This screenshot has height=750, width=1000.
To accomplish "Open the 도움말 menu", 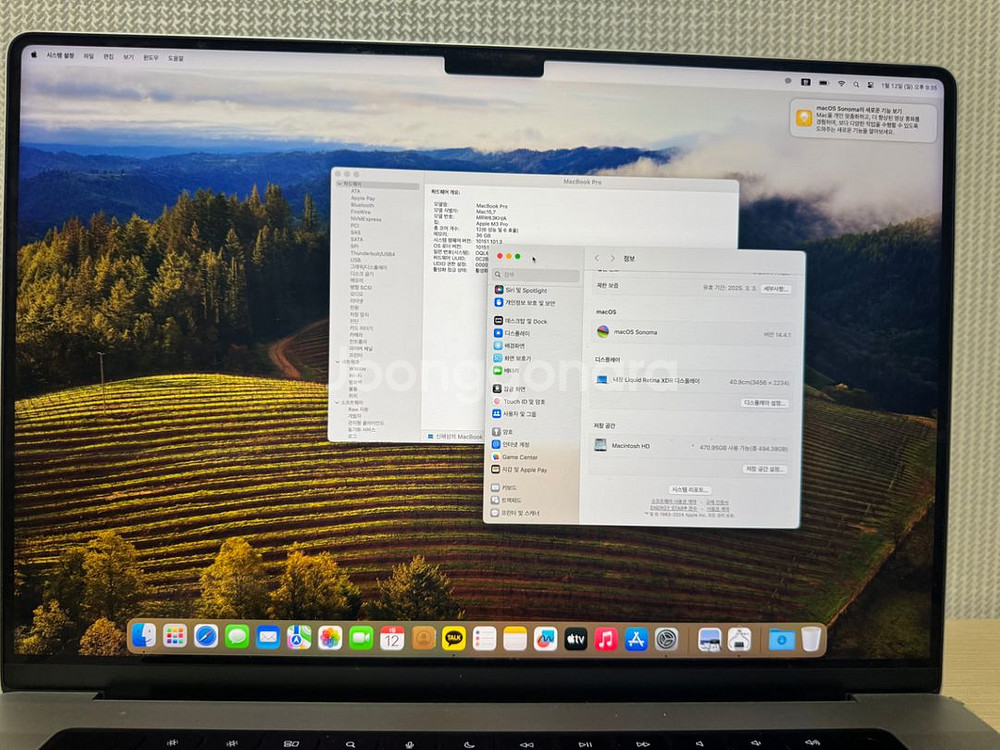I will (x=175, y=58).
